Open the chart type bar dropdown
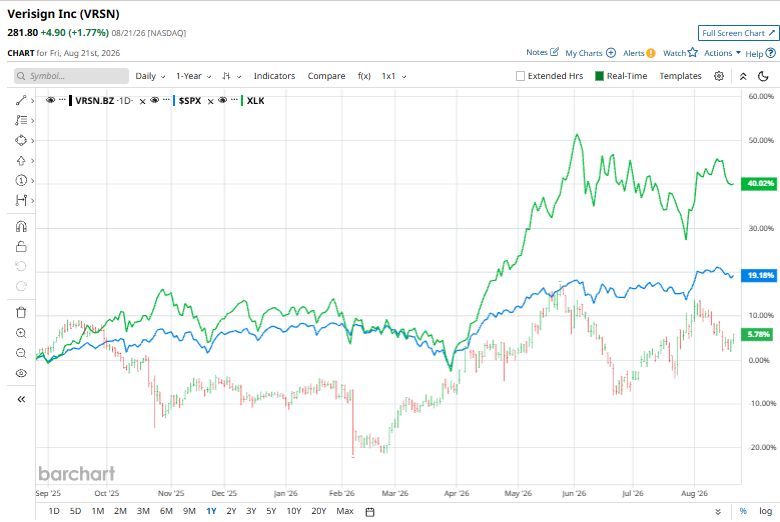This screenshot has height=522, width=780. (x=232, y=76)
